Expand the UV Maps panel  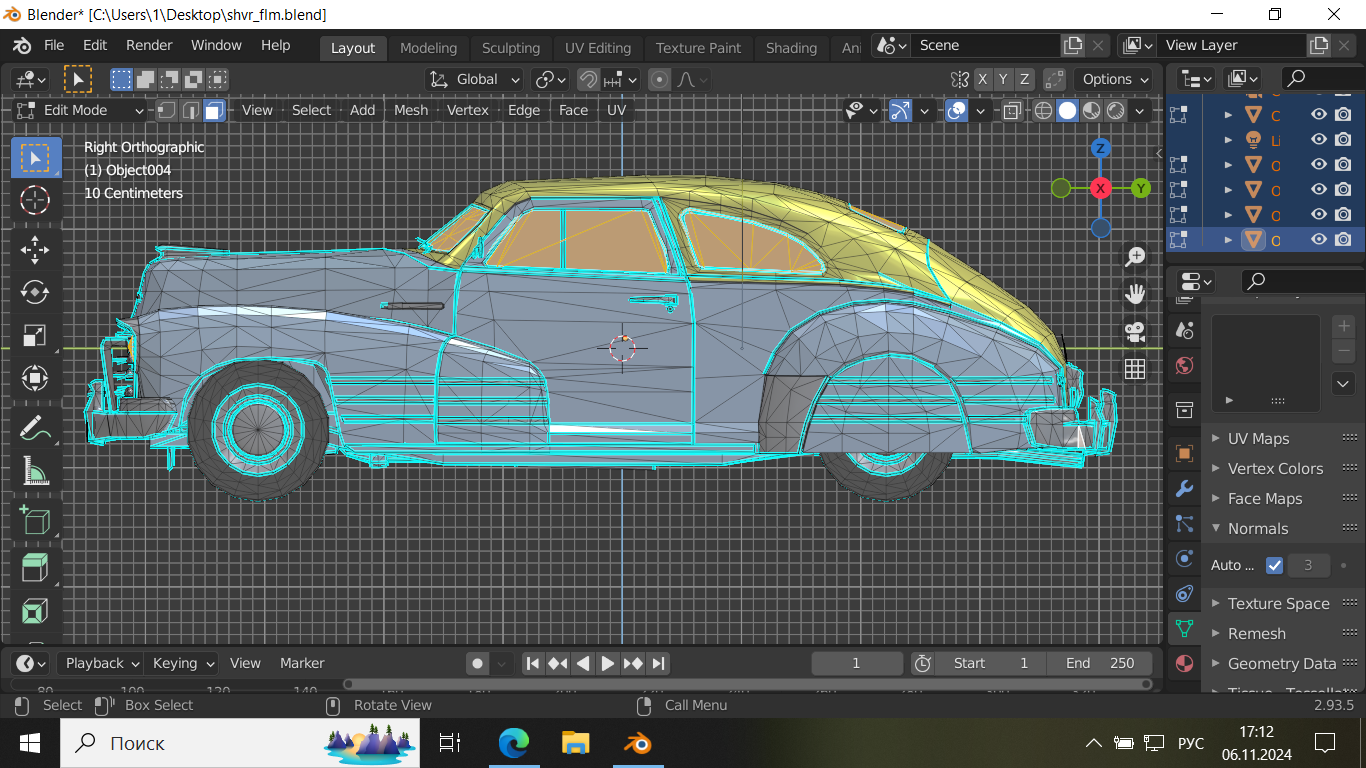point(1258,438)
